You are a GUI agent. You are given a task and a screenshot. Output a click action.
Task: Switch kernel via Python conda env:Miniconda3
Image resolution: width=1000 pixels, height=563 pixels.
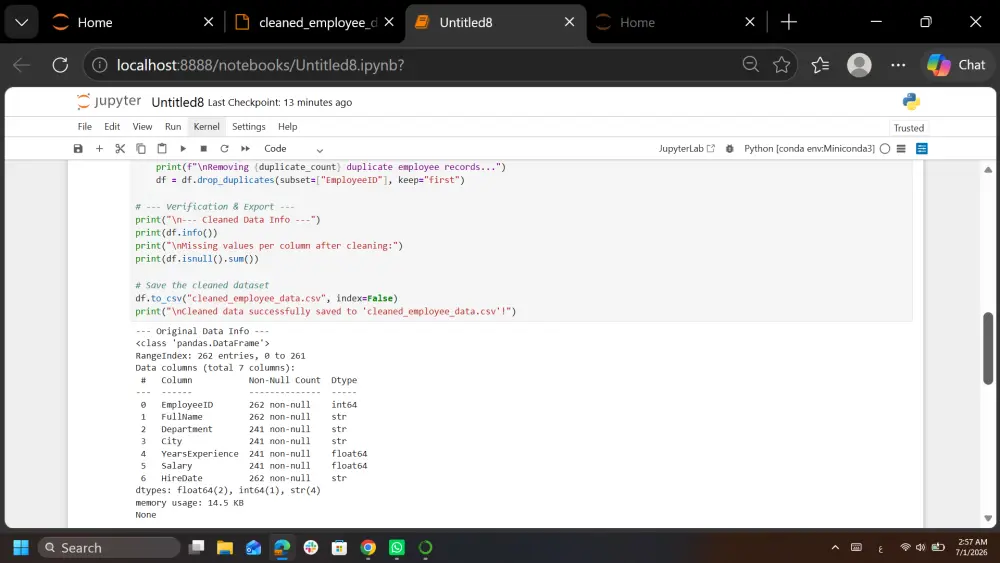point(809,149)
